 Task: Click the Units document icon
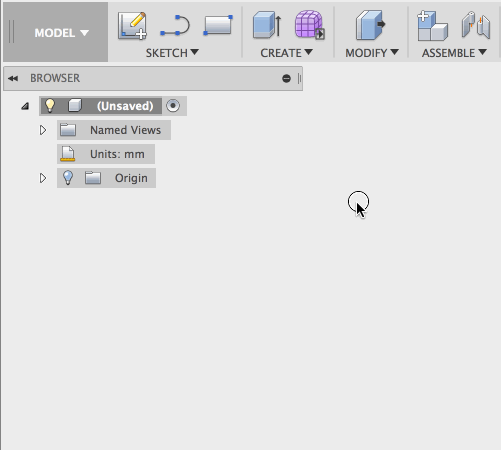tap(68, 154)
